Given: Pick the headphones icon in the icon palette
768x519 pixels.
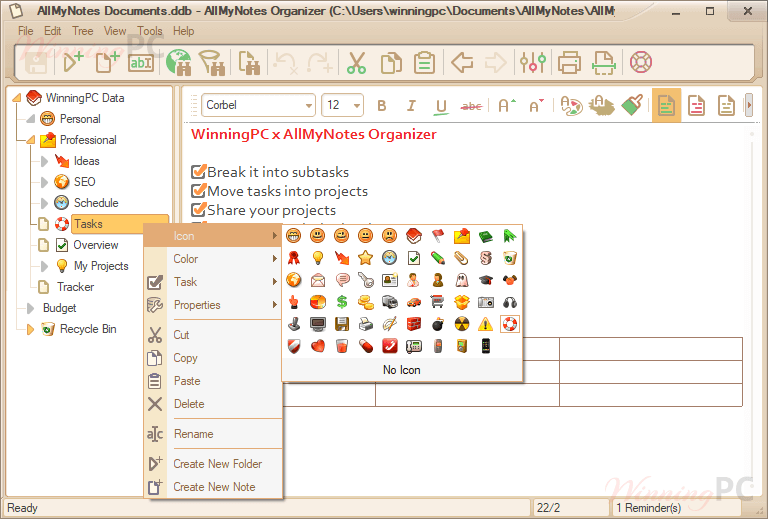Looking at the screenshot, I should pyautogui.click(x=509, y=302).
